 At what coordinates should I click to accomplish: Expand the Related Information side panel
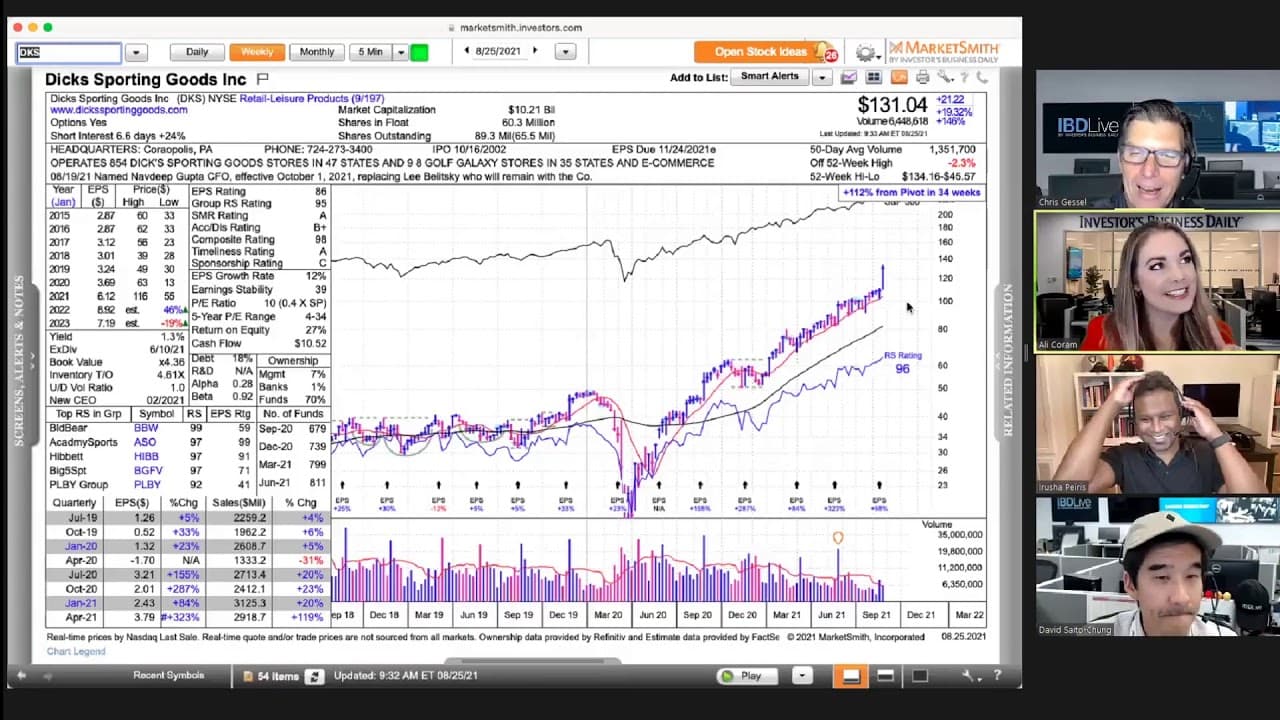tap(1008, 360)
